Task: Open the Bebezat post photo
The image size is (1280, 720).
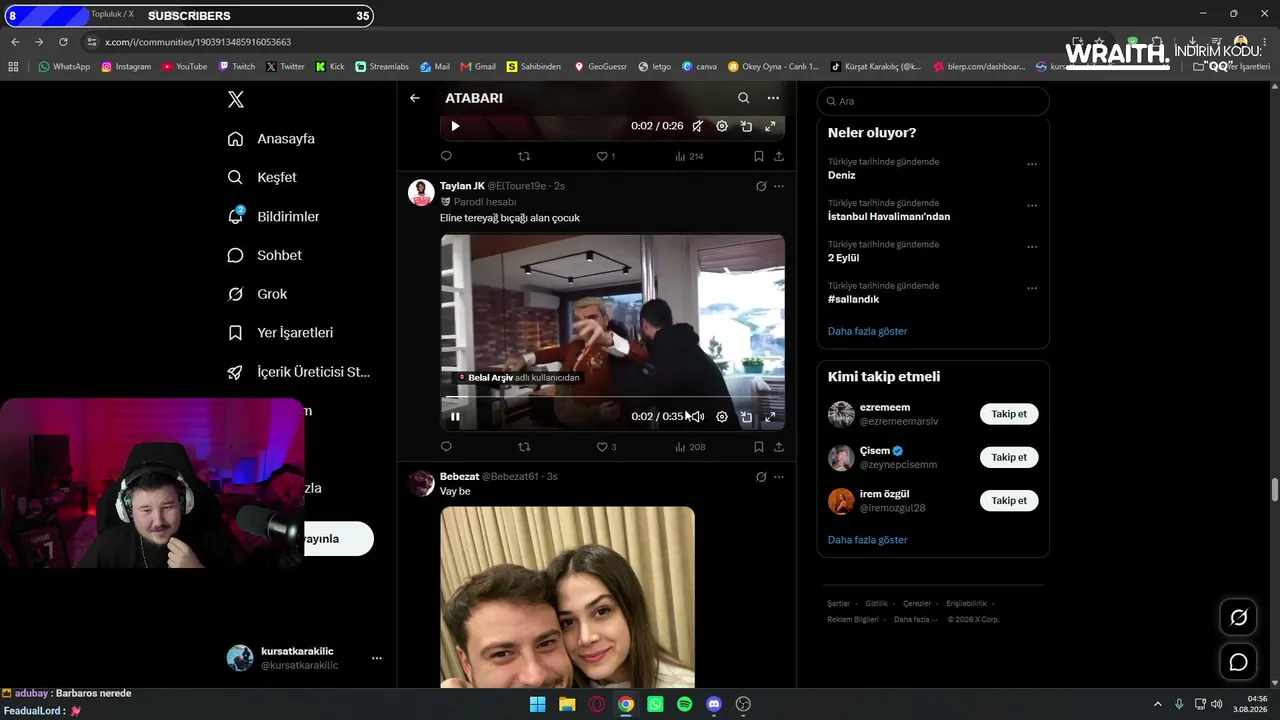Action: click(x=567, y=597)
